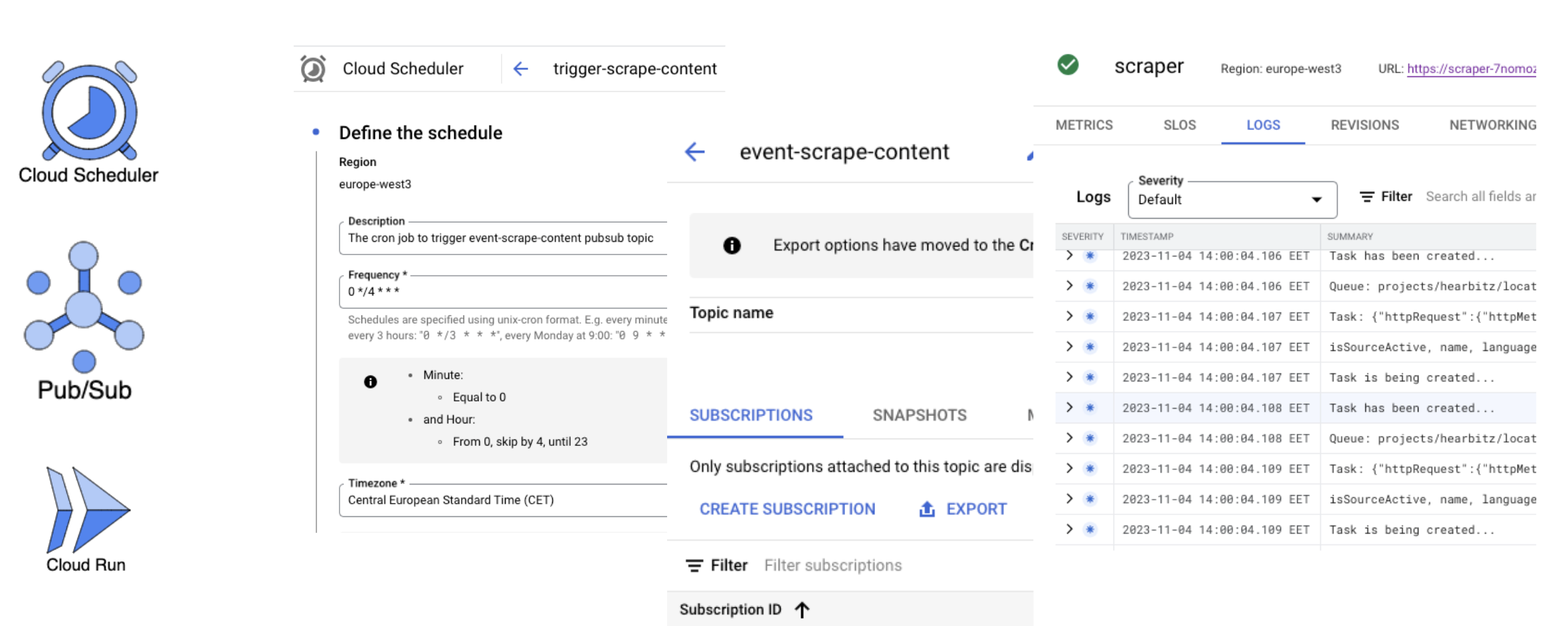Screen dimensions: 1568x626
Task: Open the scraper service URL link
Action: 1471,68
